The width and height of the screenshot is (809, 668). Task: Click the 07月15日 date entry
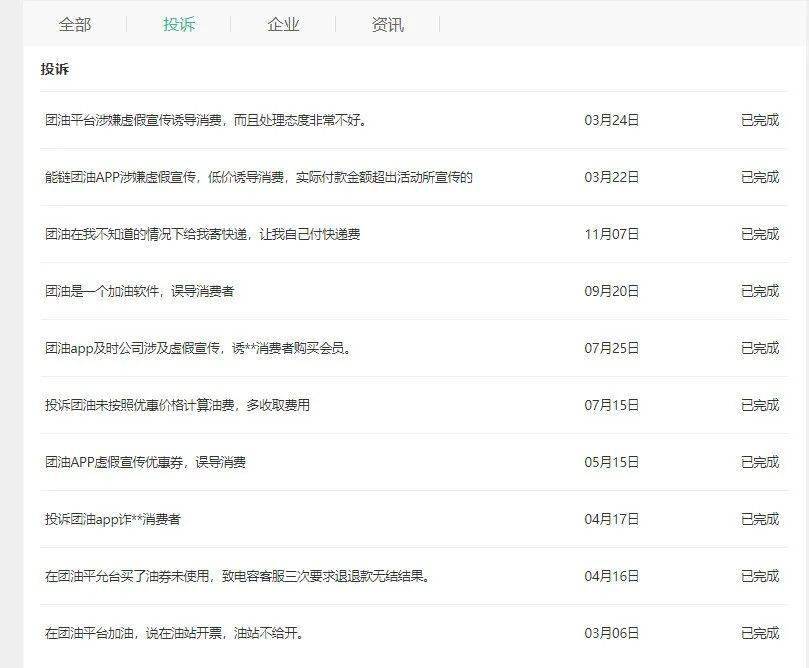pyautogui.click(x=611, y=405)
